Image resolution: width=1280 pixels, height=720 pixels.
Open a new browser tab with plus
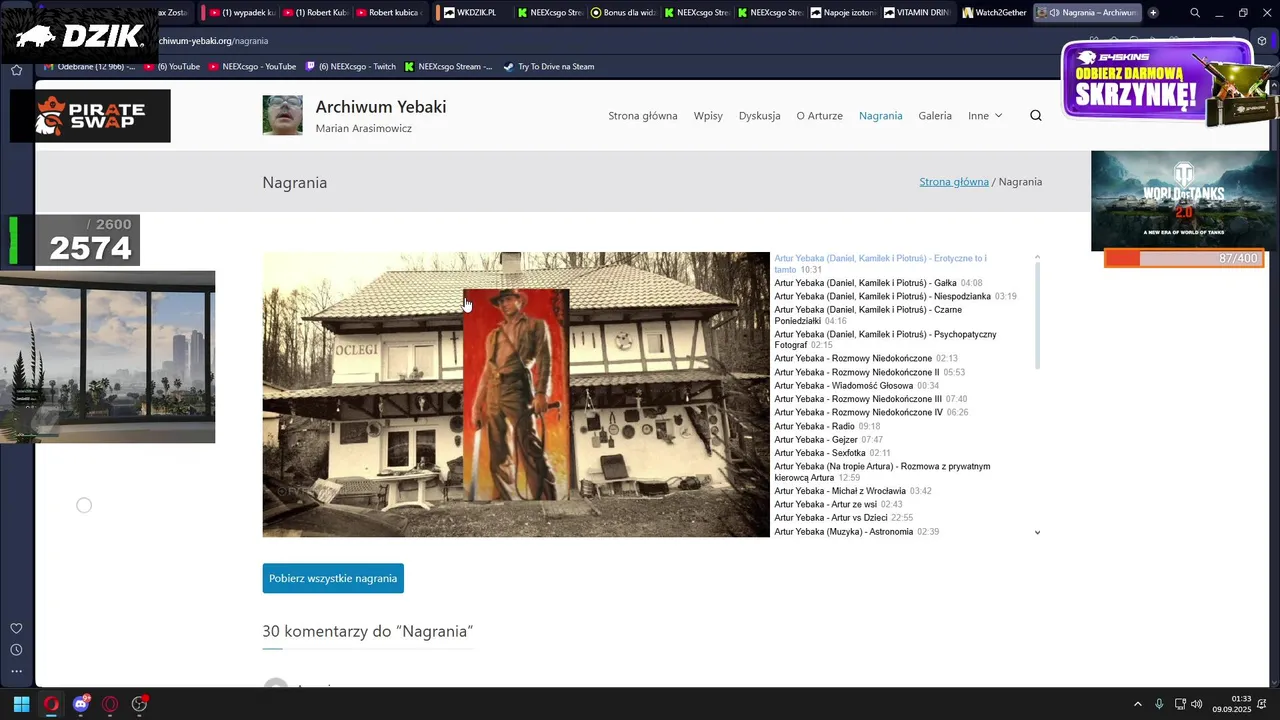point(1153,13)
